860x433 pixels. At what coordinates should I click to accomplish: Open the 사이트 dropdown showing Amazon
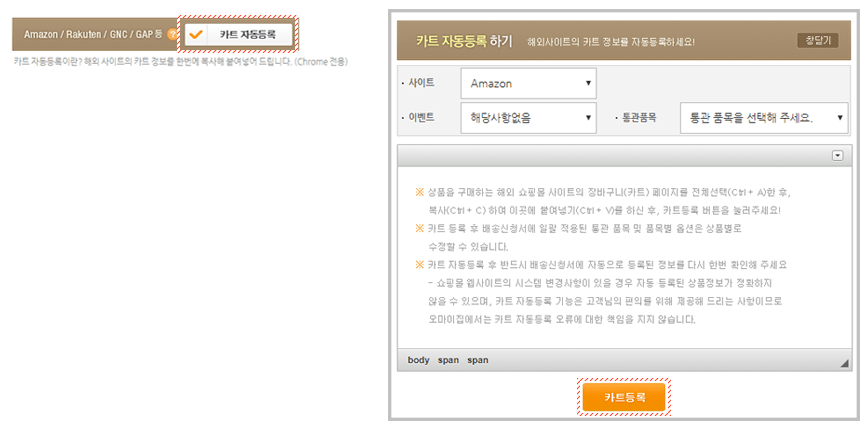click(528, 82)
